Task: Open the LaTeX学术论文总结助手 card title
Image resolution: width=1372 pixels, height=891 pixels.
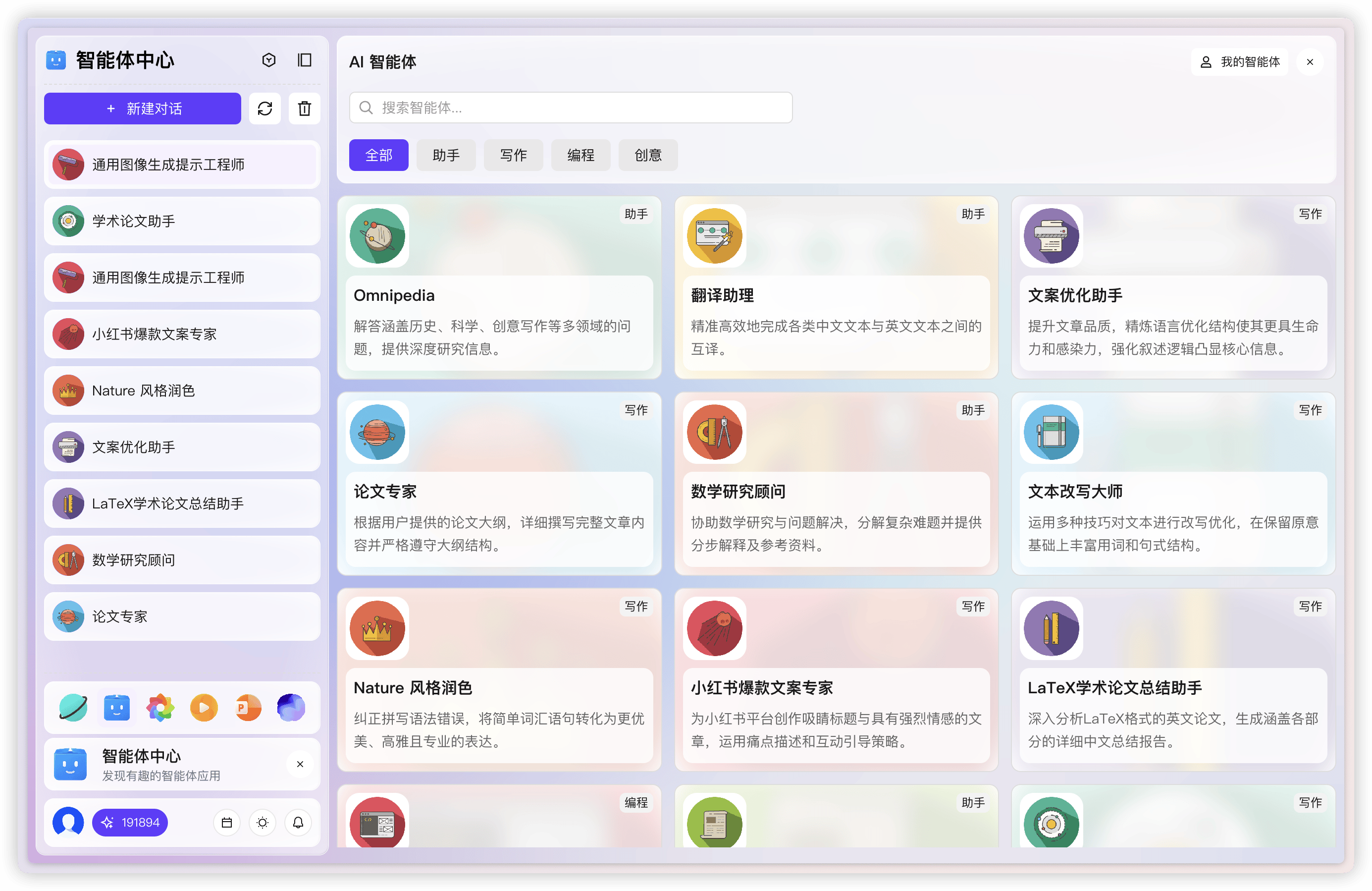Action: 1115,687
